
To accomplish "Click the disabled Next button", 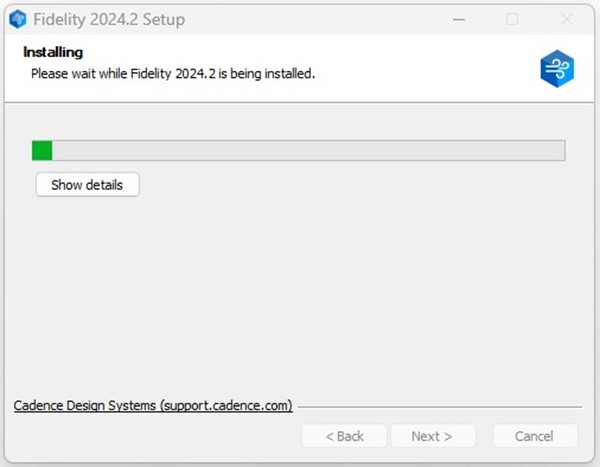I will pos(433,436).
